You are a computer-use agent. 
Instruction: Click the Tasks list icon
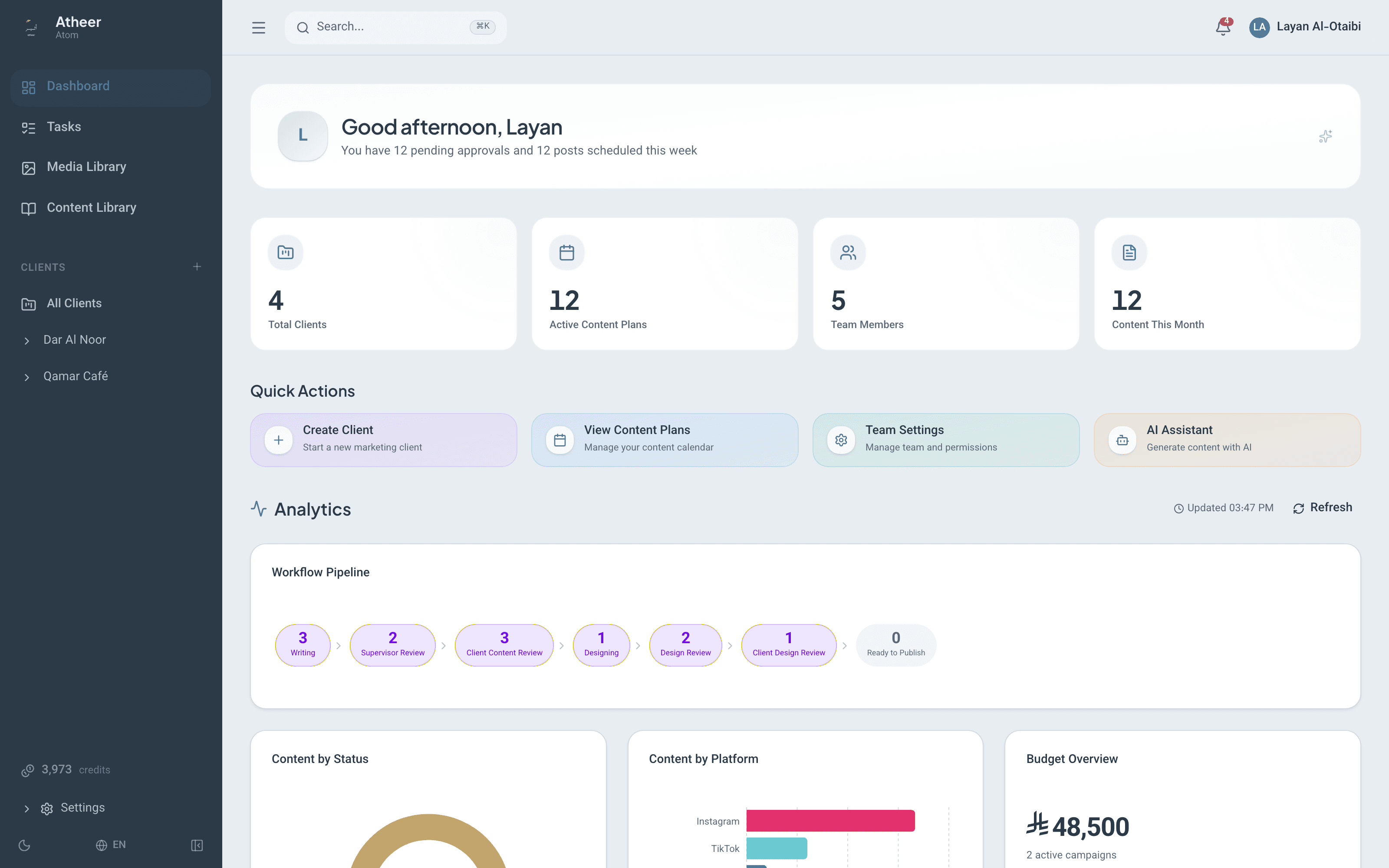pos(29,128)
